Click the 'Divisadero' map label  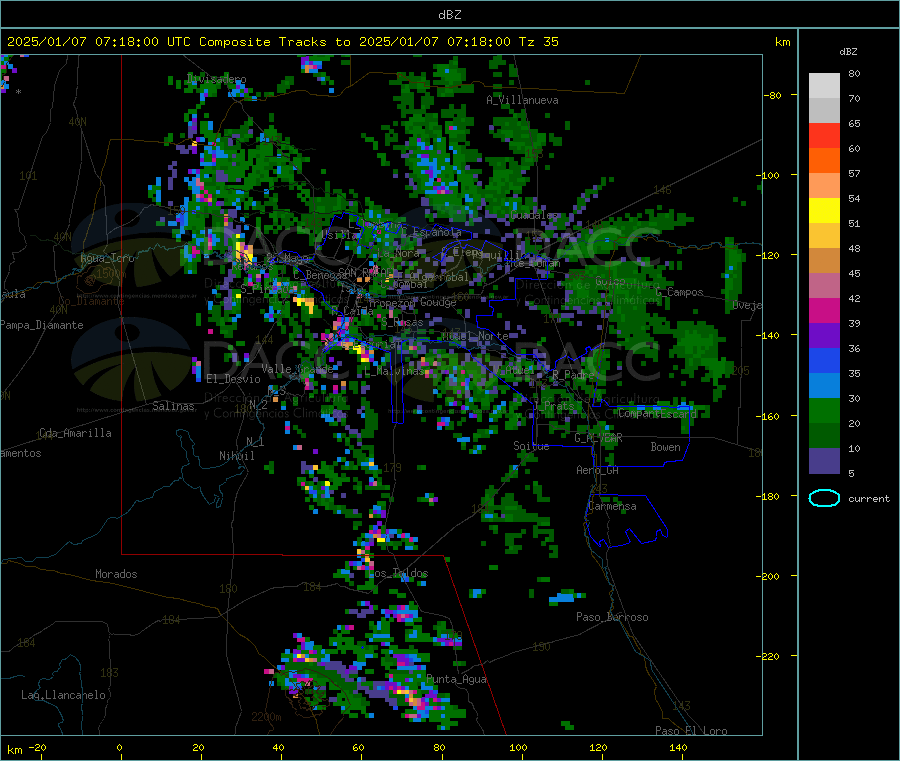coord(217,79)
